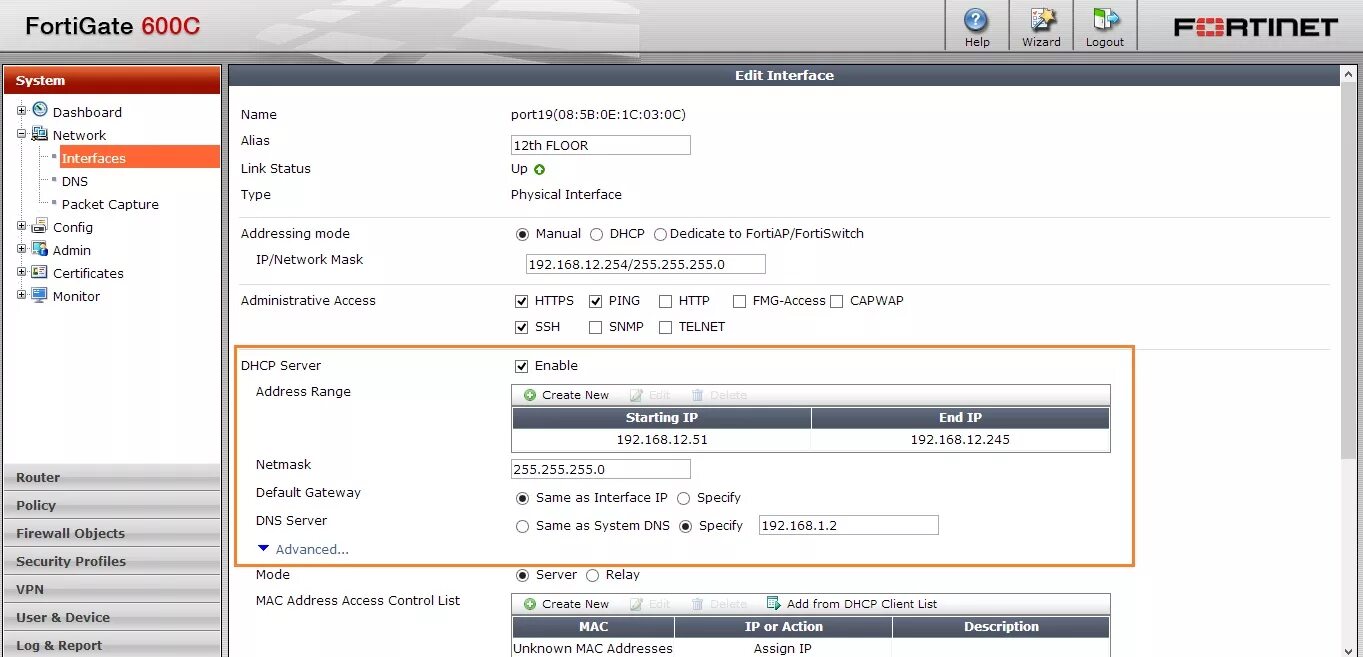Click the Dashboard gauge icon
Image resolution: width=1363 pixels, height=657 pixels.
point(40,110)
